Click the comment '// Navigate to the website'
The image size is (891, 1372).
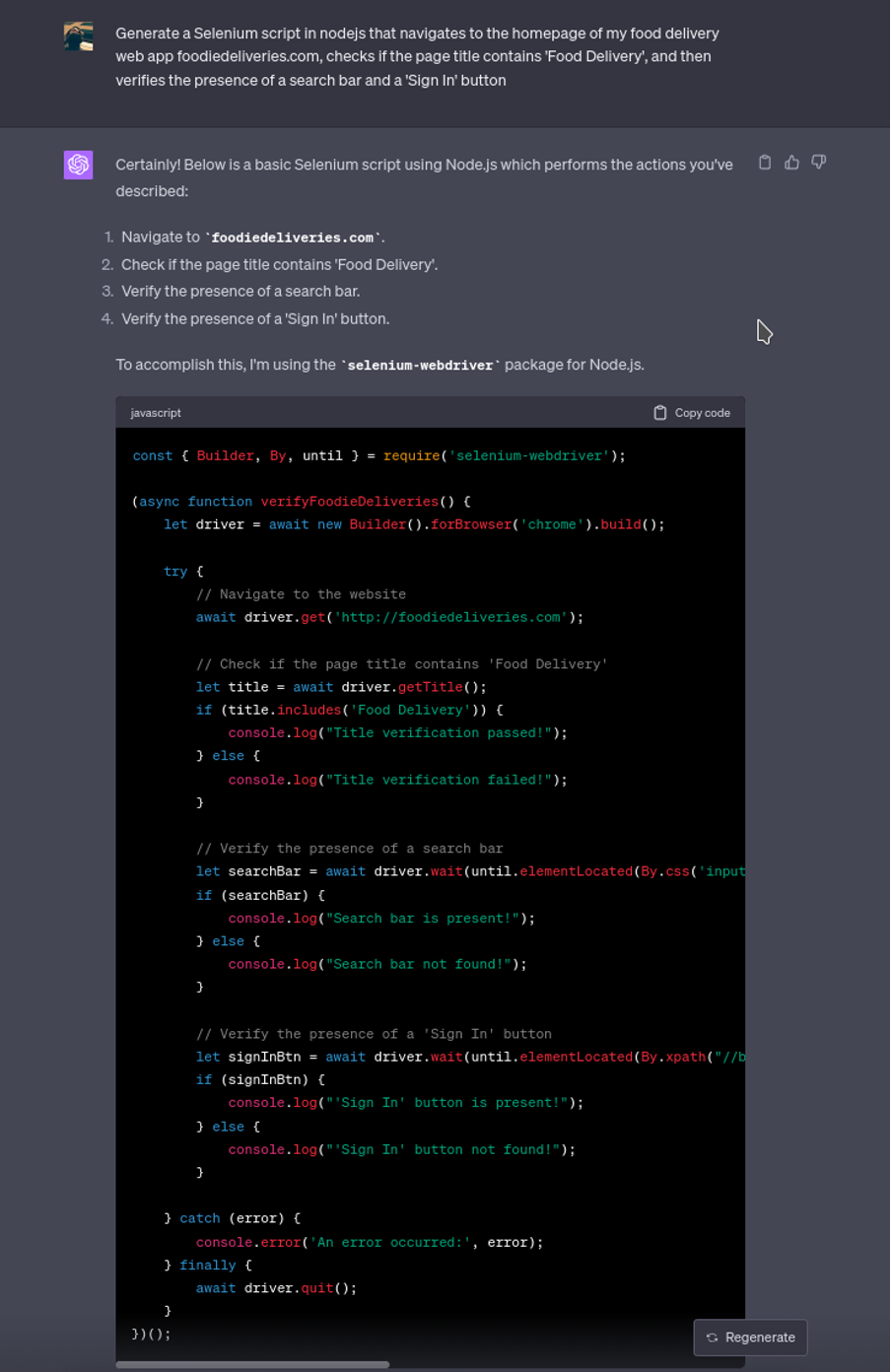click(x=302, y=594)
